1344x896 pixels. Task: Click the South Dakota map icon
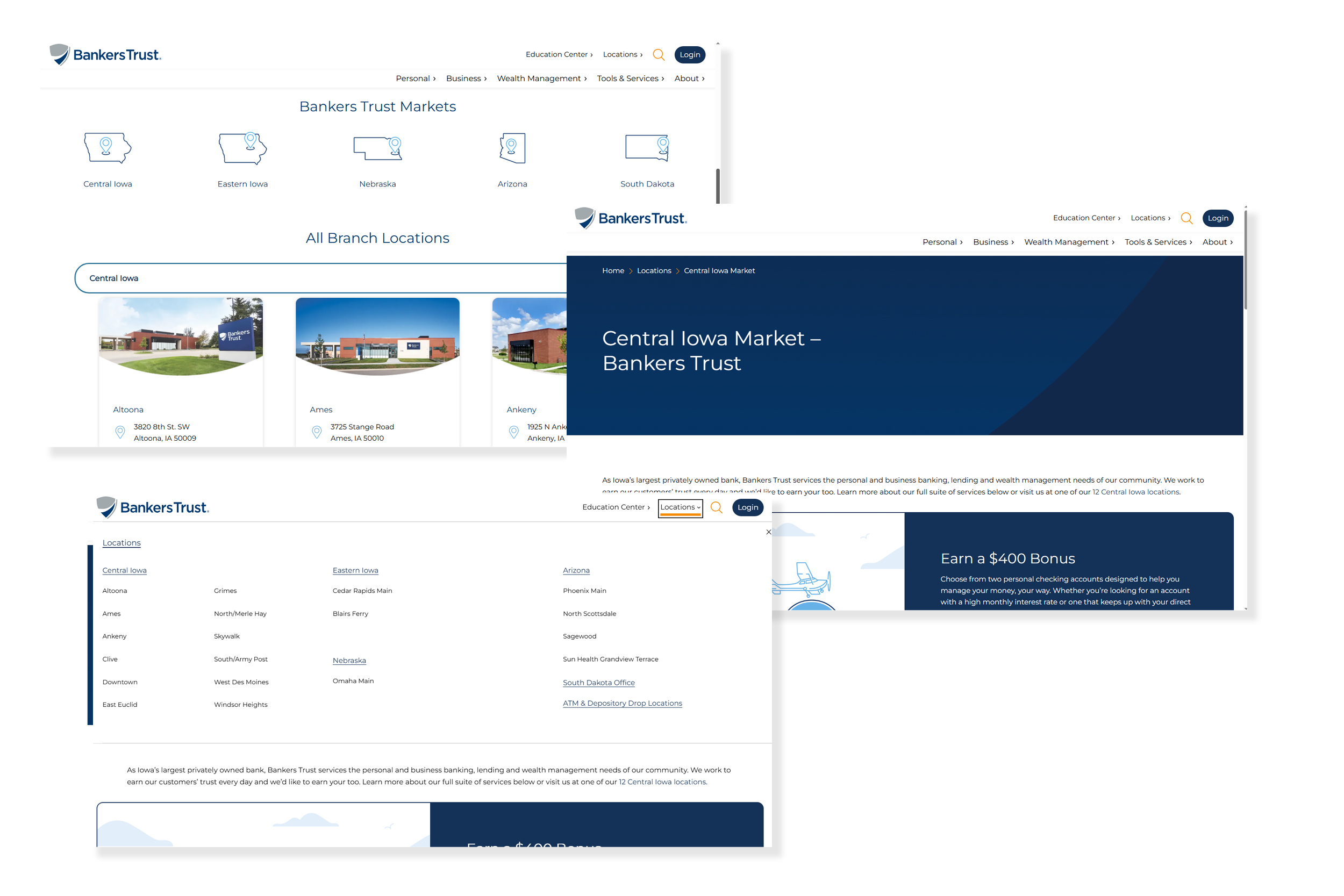(x=647, y=148)
